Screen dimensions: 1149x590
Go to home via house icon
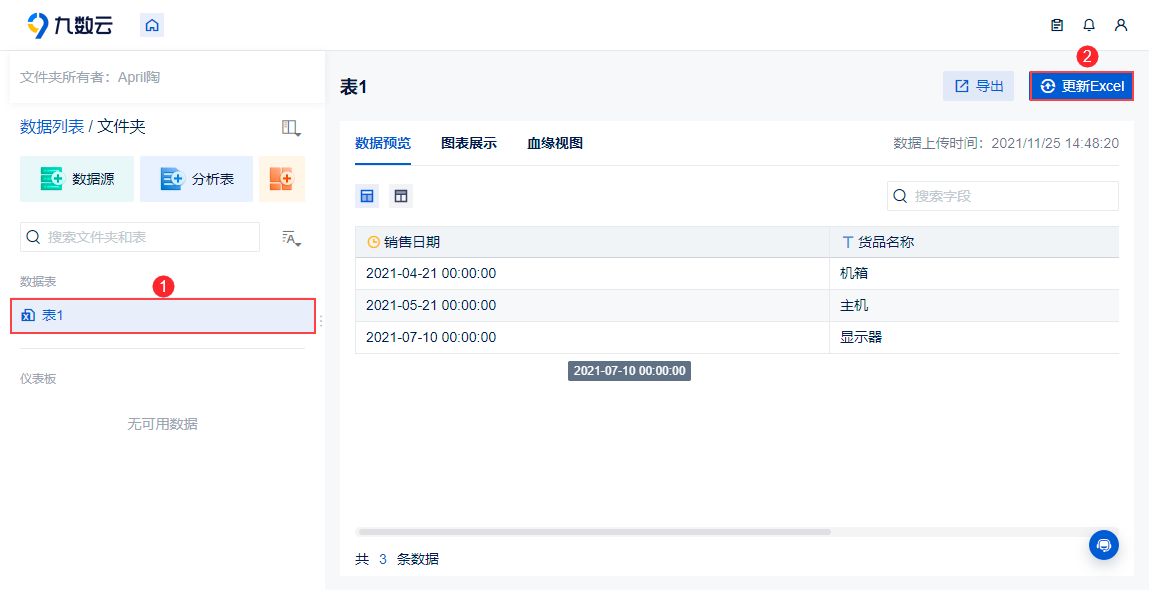[x=152, y=25]
